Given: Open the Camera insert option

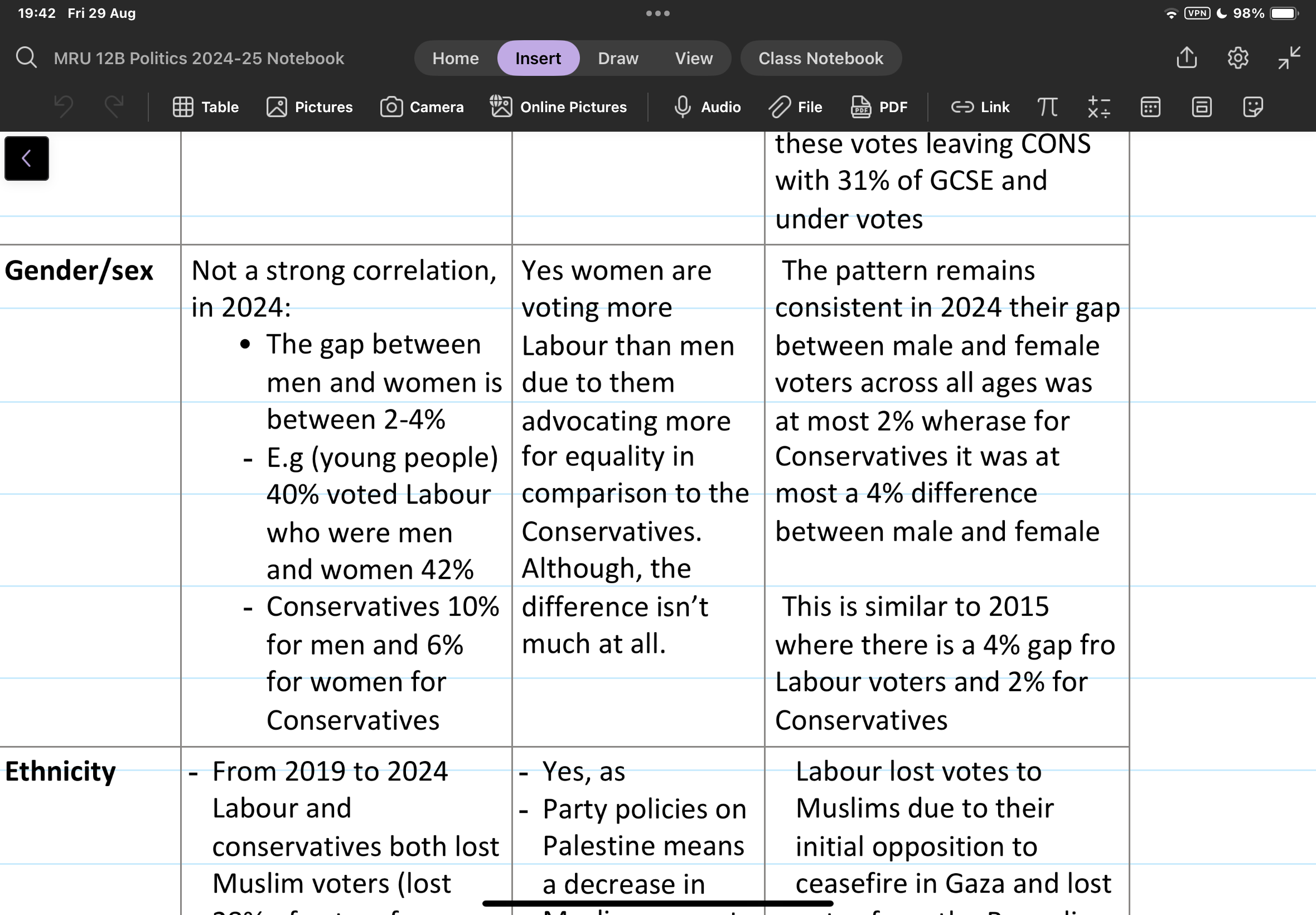Looking at the screenshot, I should click(x=422, y=107).
